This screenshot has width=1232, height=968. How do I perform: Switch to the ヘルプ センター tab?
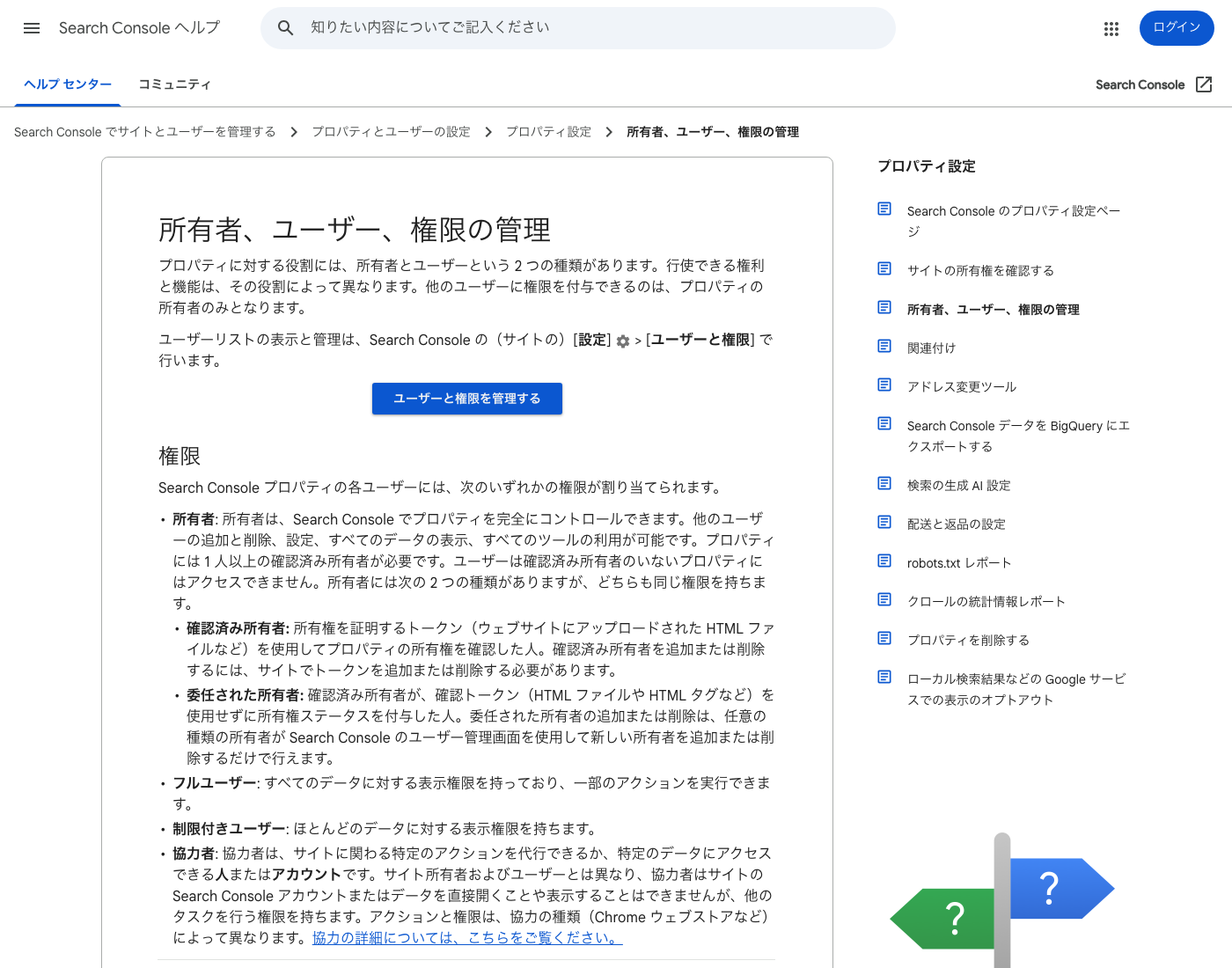68,84
